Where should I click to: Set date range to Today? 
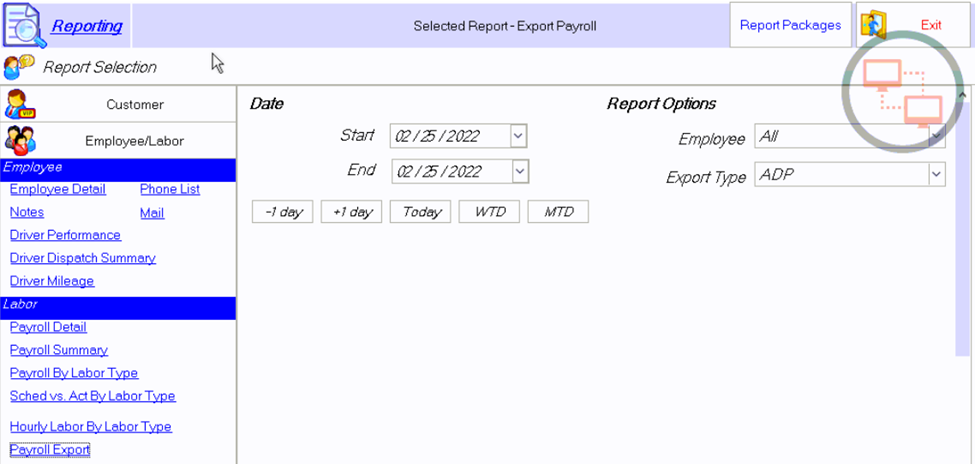click(420, 211)
